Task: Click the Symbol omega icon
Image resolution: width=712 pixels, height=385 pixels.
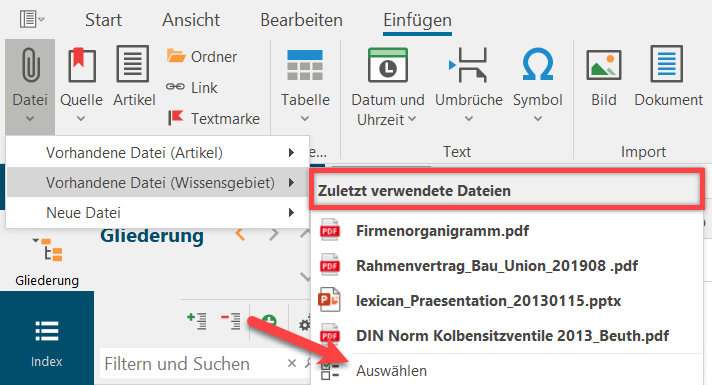Action: pyautogui.click(x=538, y=64)
